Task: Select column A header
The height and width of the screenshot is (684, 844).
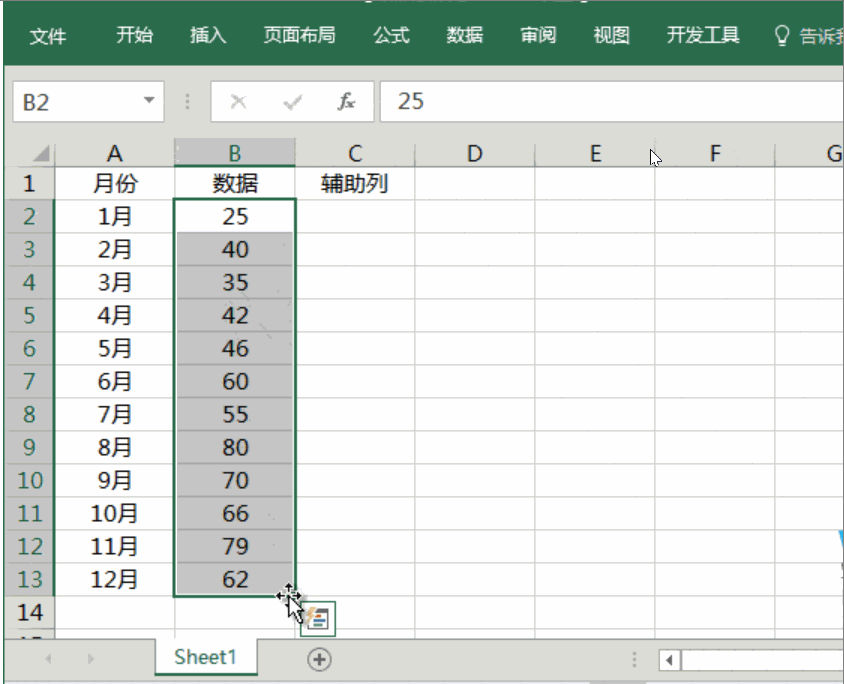Action: click(114, 153)
